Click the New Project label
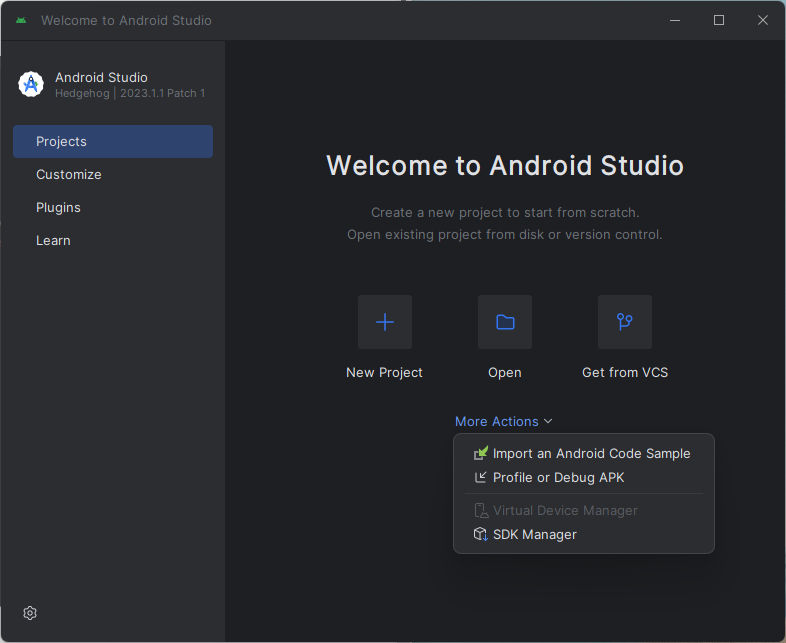The width and height of the screenshot is (786, 643). click(x=384, y=372)
